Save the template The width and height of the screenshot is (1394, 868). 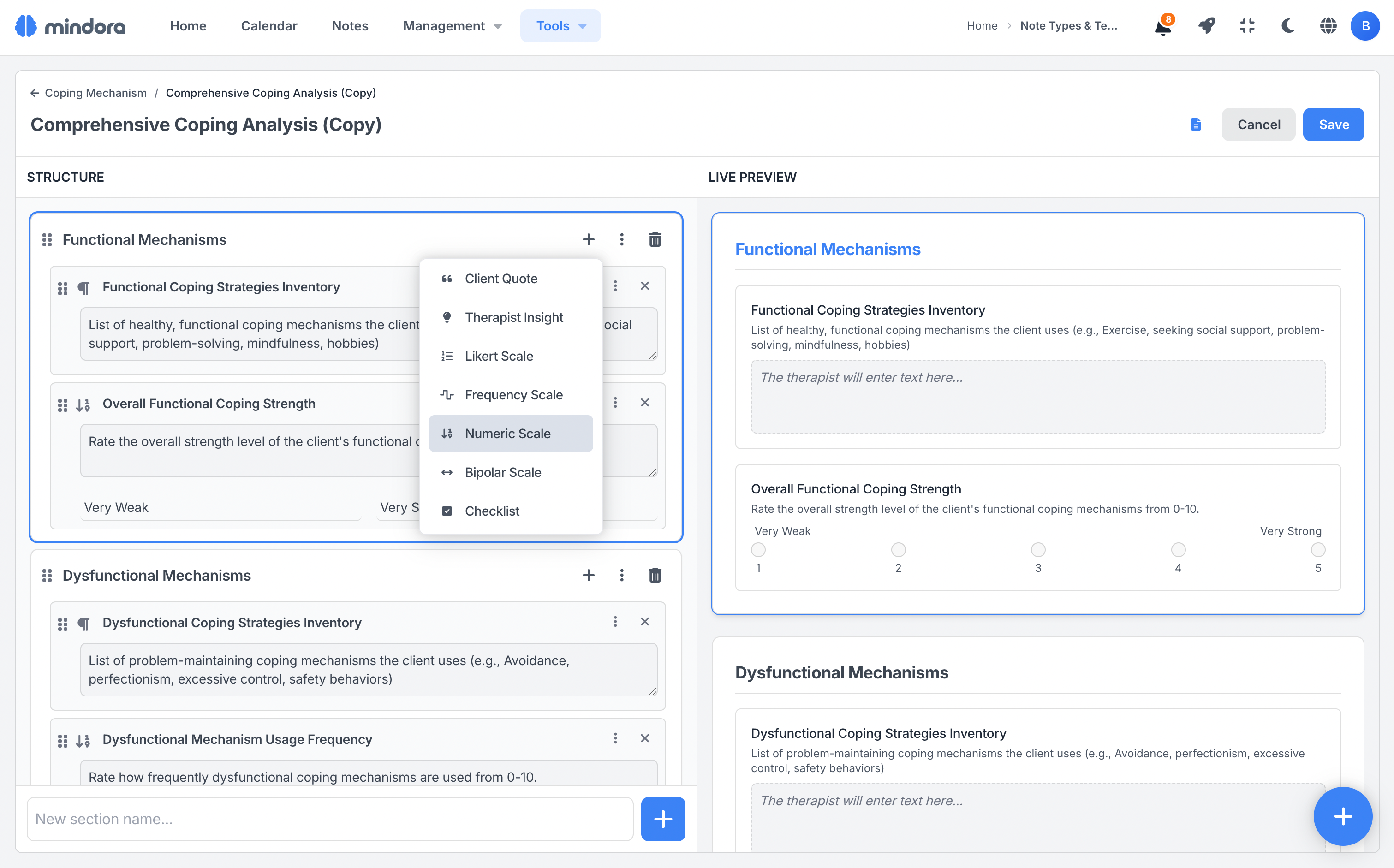1334,125
